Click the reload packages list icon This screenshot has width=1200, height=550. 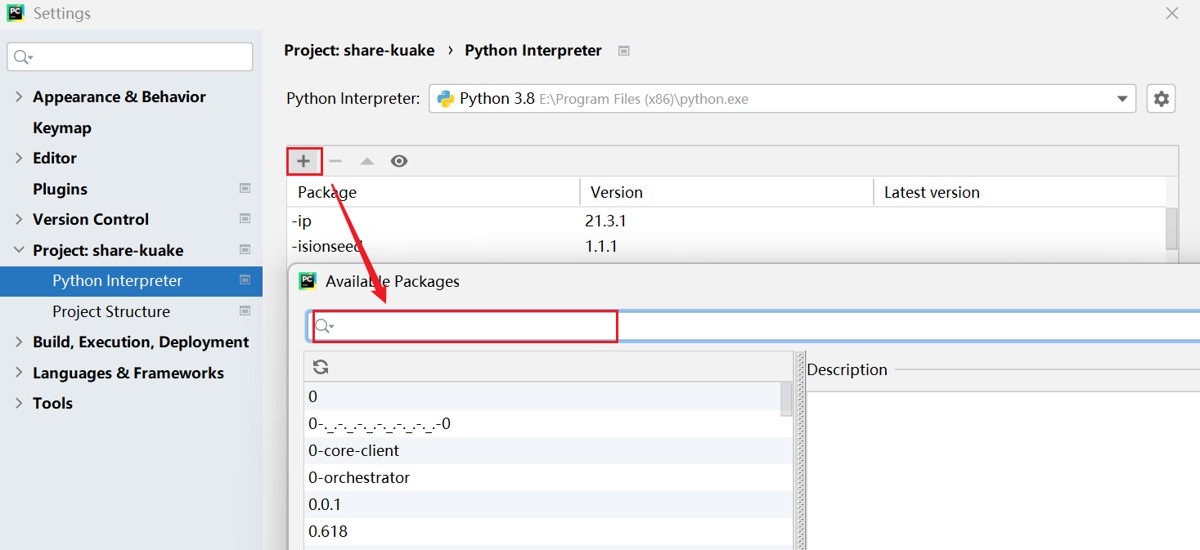click(x=321, y=367)
